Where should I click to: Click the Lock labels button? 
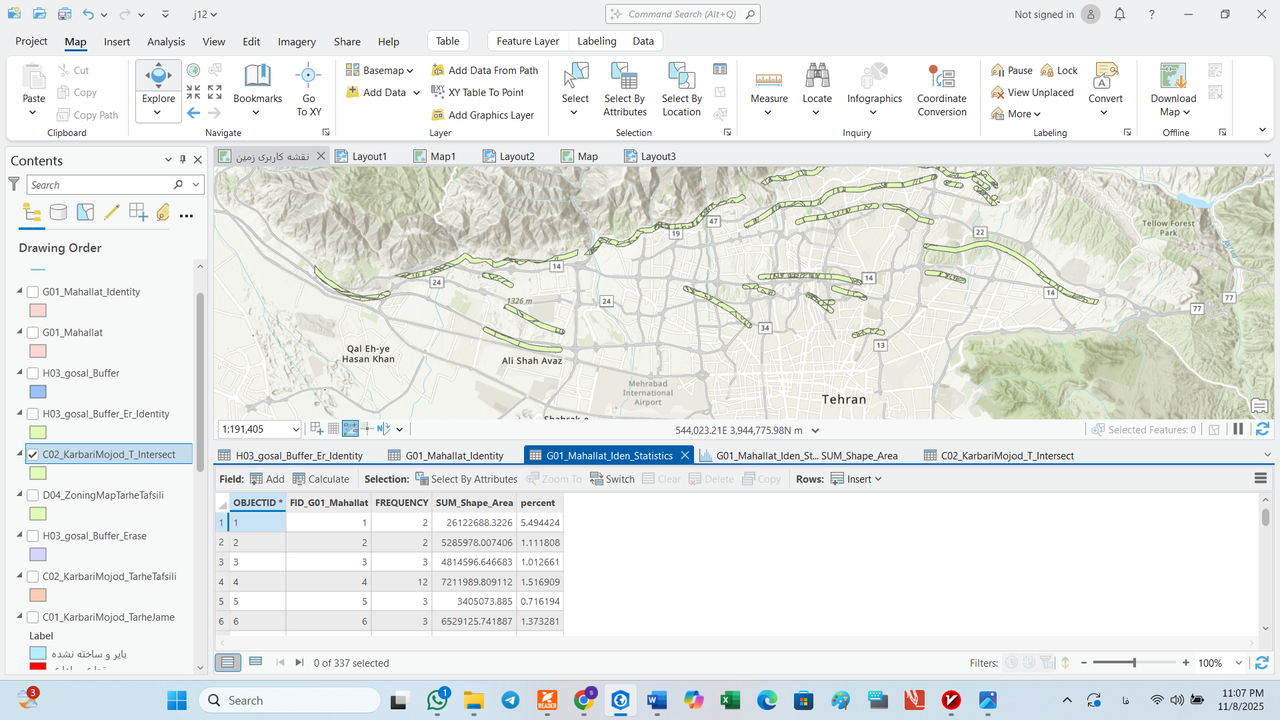point(1059,70)
